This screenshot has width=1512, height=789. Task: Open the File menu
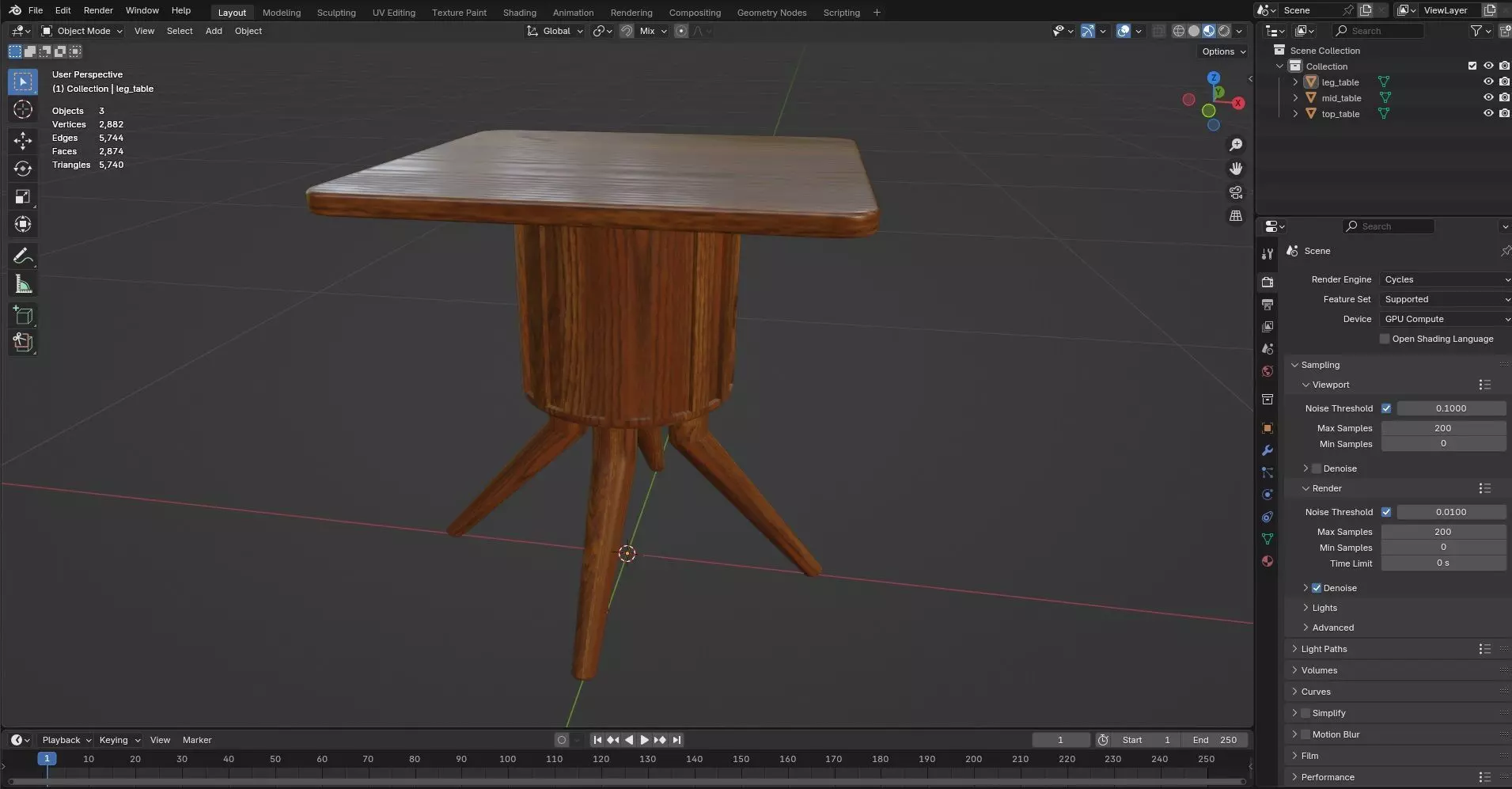pos(36,10)
